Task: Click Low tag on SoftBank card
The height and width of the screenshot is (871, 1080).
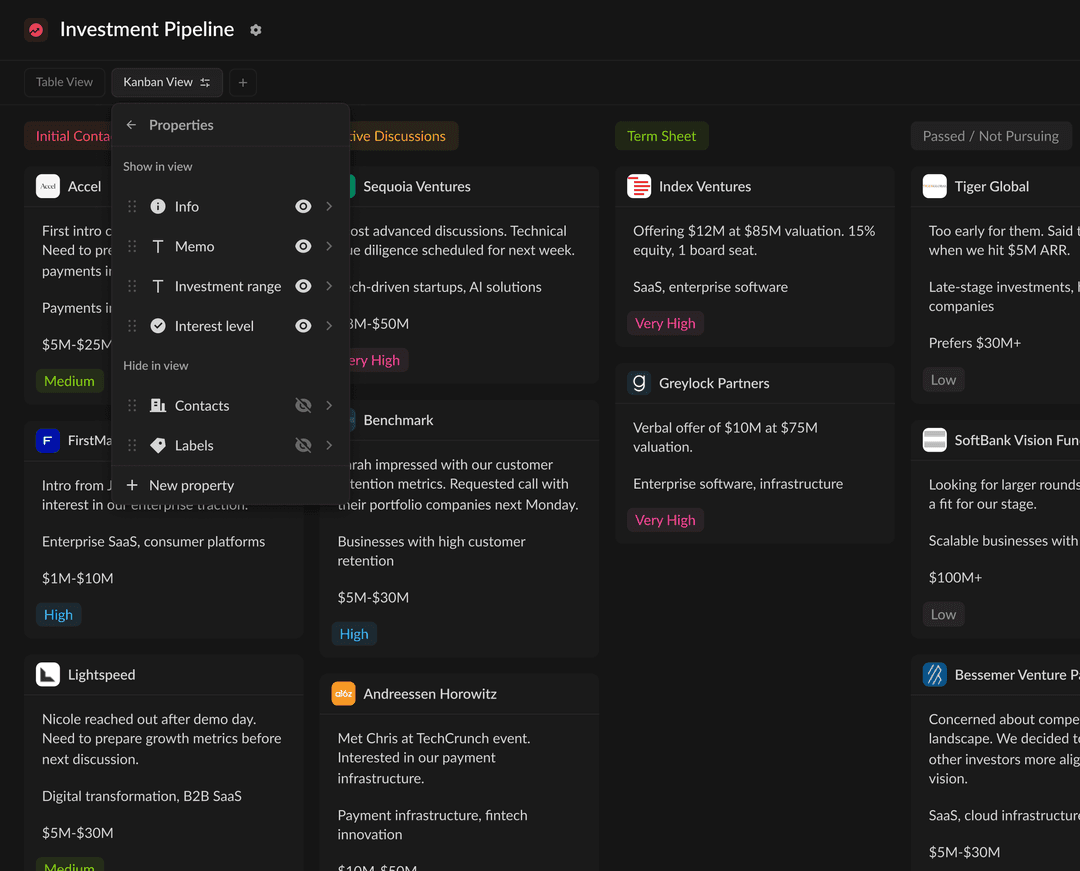Action: pos(943,614)
